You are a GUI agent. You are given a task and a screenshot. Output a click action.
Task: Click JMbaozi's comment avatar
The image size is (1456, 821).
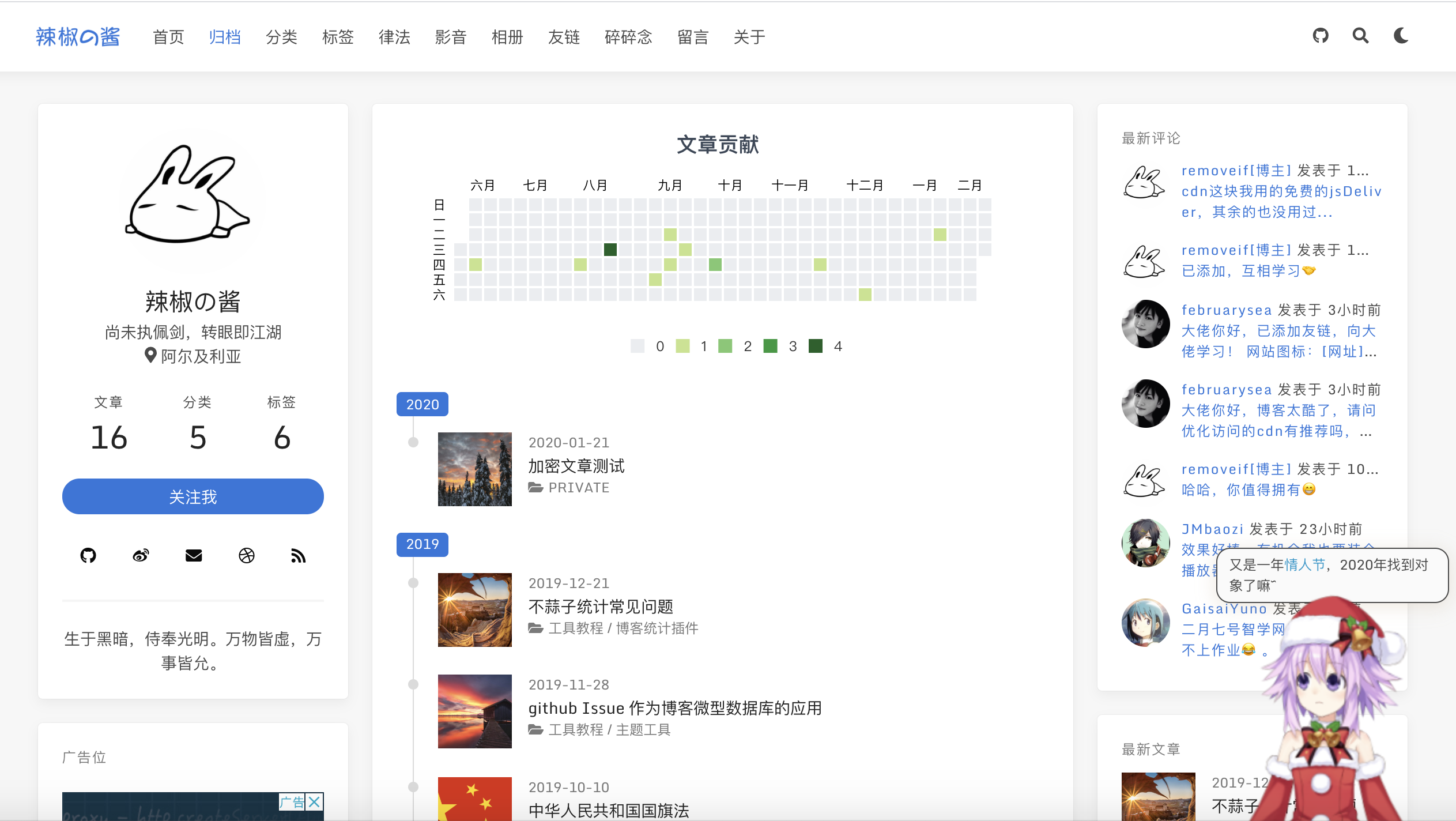[x=1146, y=543]
